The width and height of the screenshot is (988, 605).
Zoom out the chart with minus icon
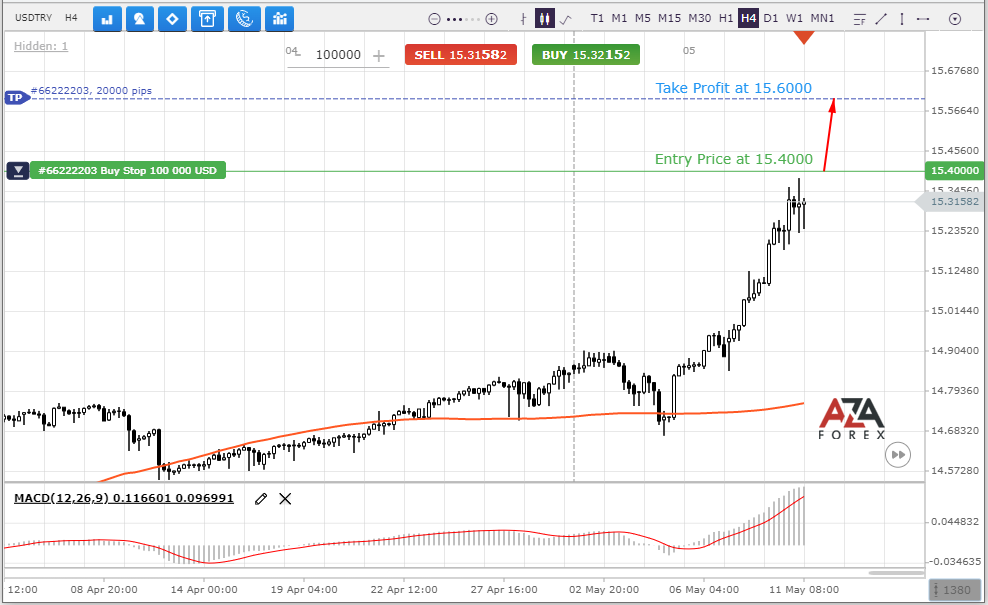click(x=434, y=19)
